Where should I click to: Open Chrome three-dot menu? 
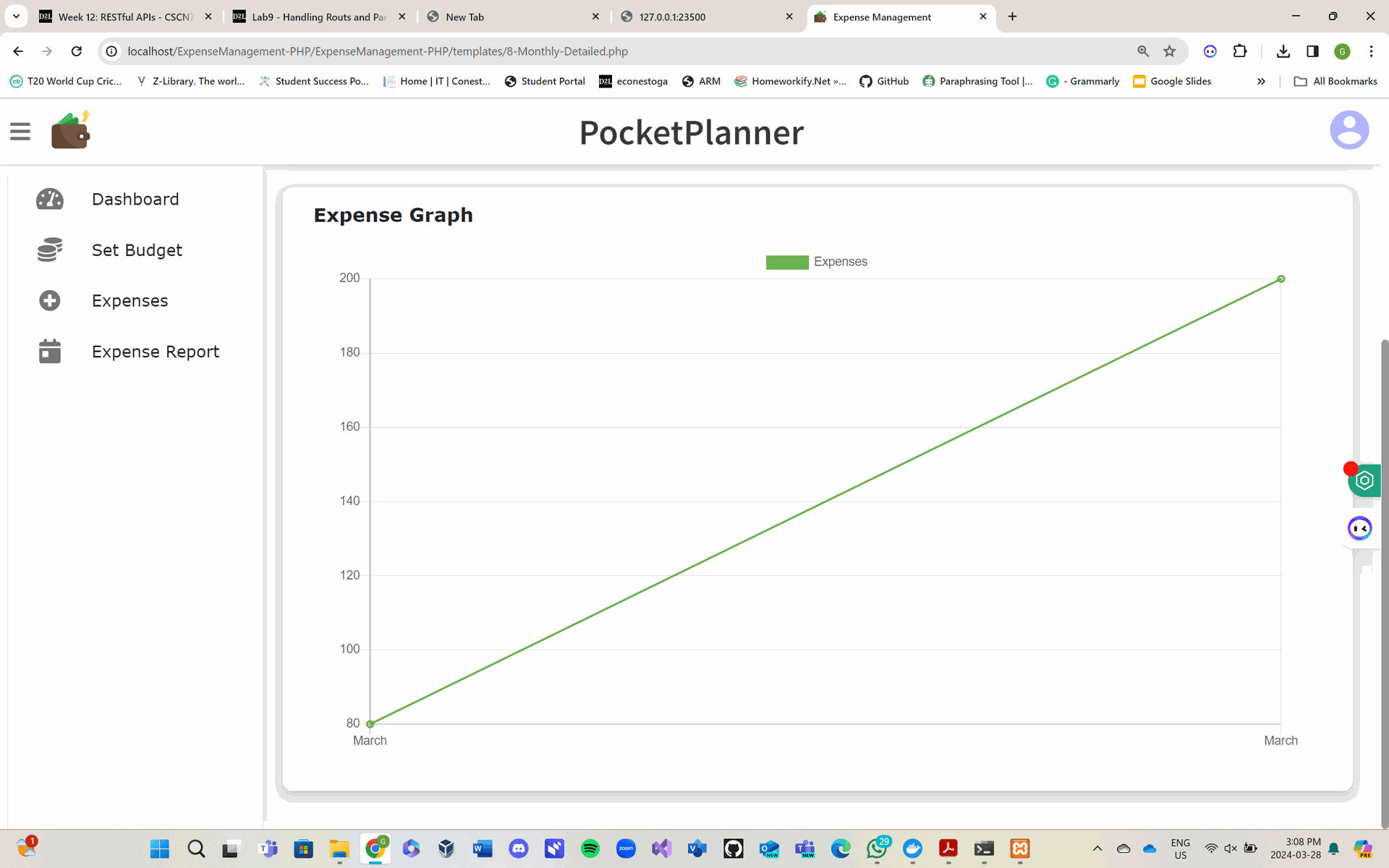1371,51
